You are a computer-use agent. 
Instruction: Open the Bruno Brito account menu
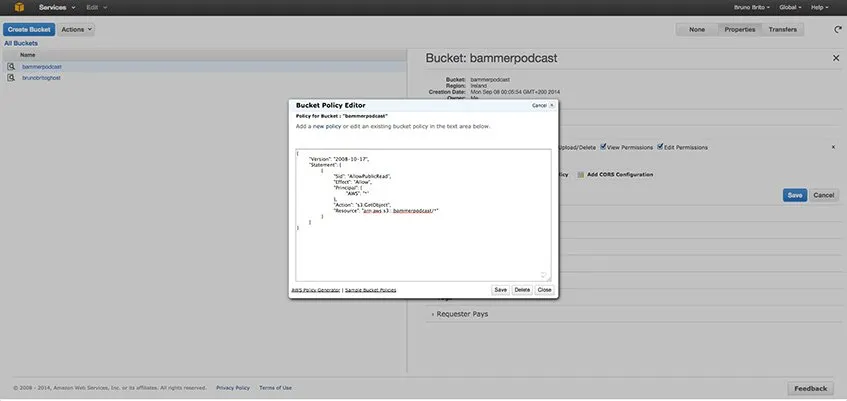pyautogui.click(x=752, y=8)
